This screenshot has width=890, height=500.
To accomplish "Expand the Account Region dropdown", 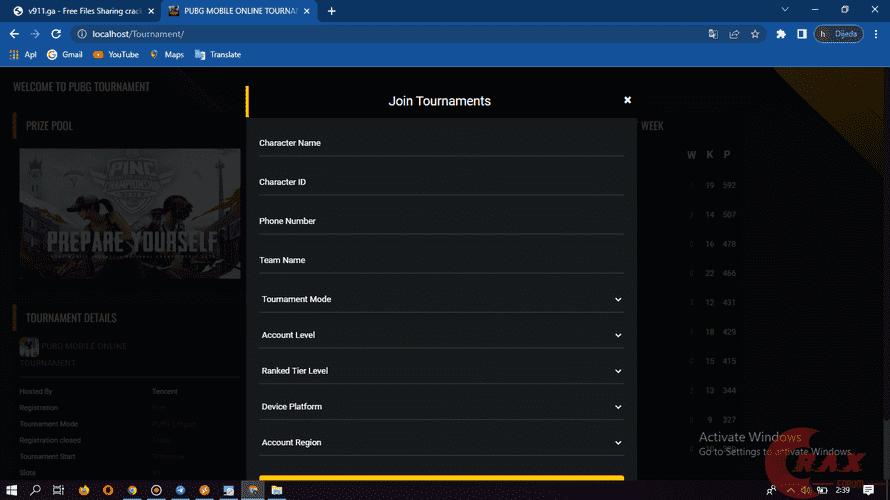I will (441, 442).
